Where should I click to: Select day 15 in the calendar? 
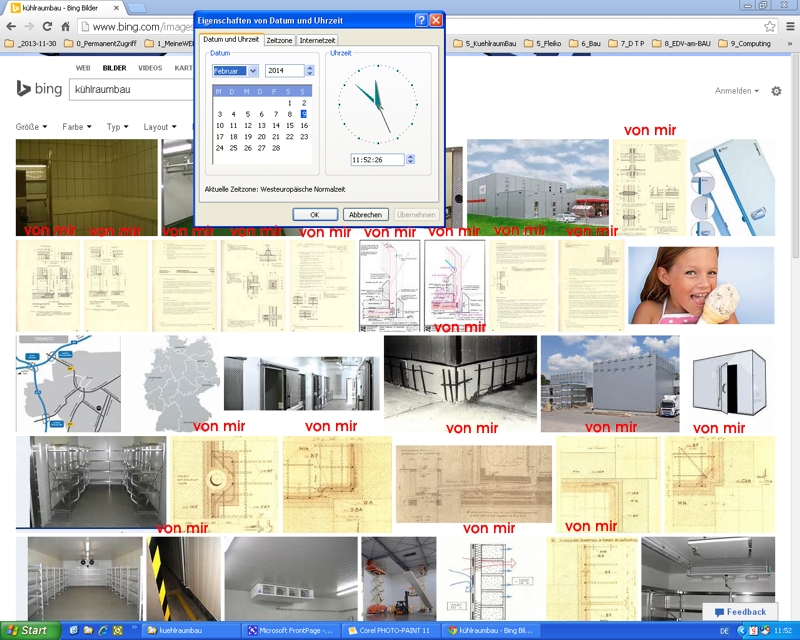click(289, 125)
